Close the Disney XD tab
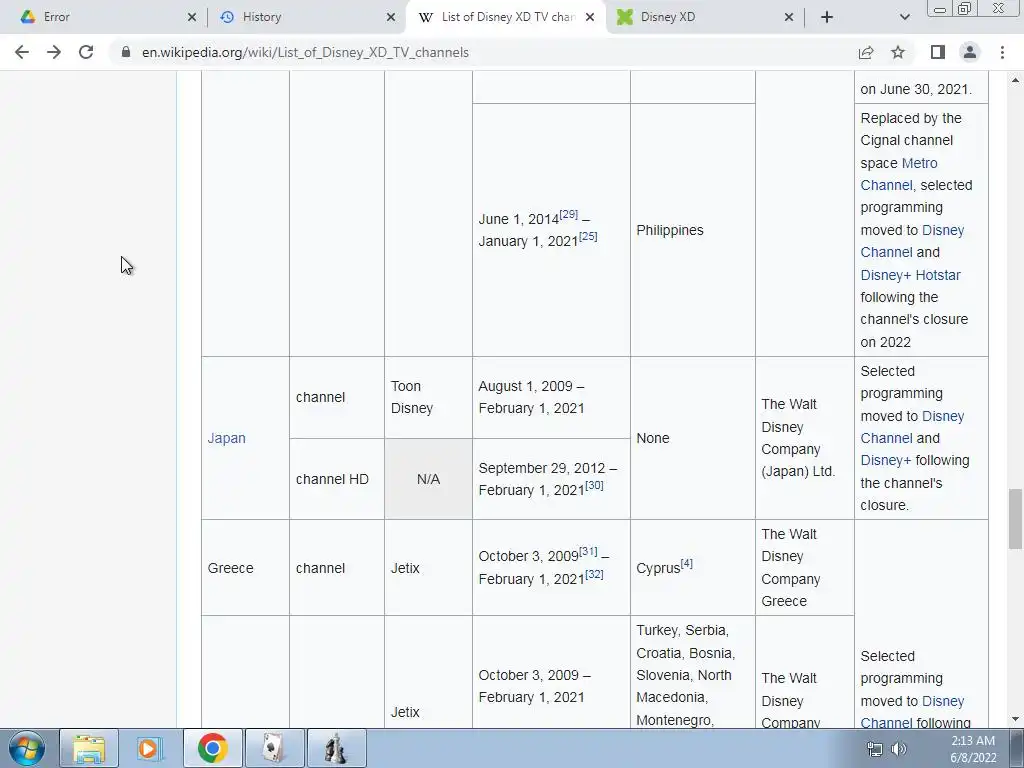The height and width of the screenshot is (768, 1024). [789, 17]
